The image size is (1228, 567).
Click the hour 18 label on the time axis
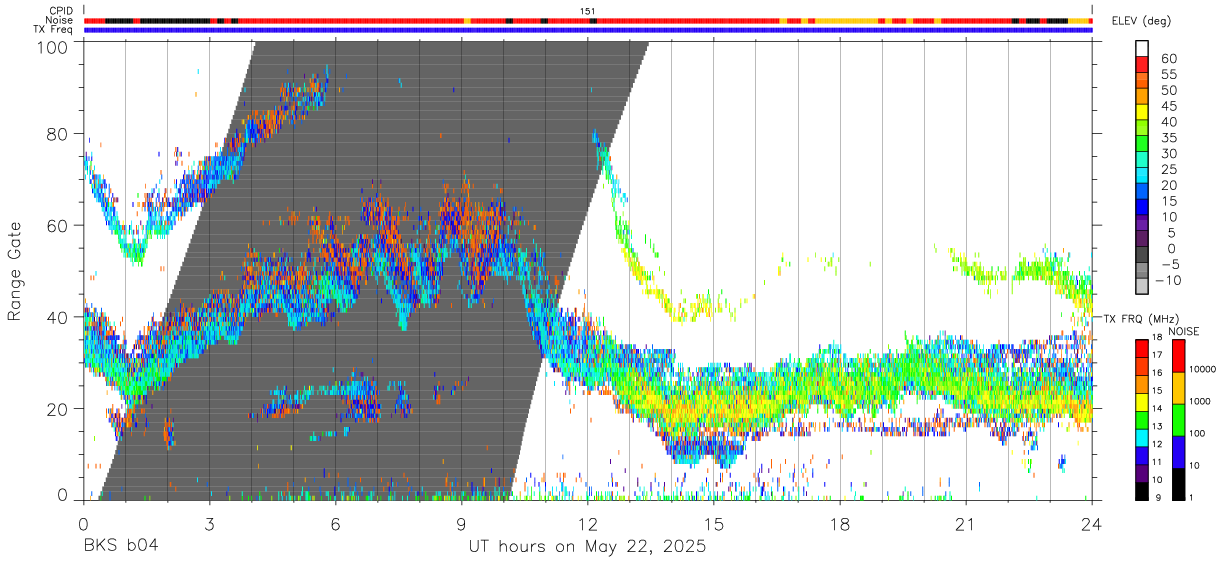840,524
